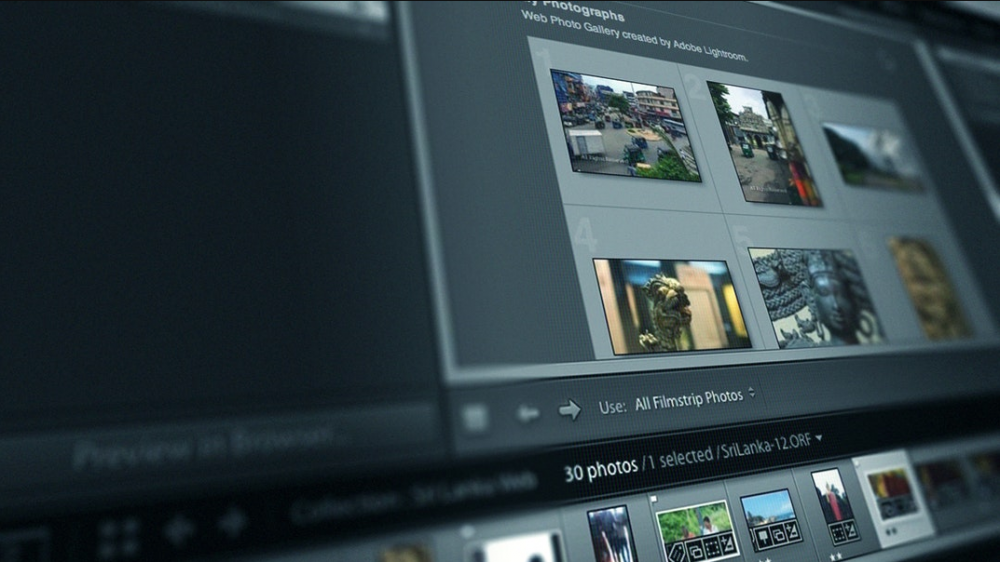Click collection badge on green garden thumbnail
This screenshot has width=1000, height=562.
pyautogui.click(x=696, y=549)
